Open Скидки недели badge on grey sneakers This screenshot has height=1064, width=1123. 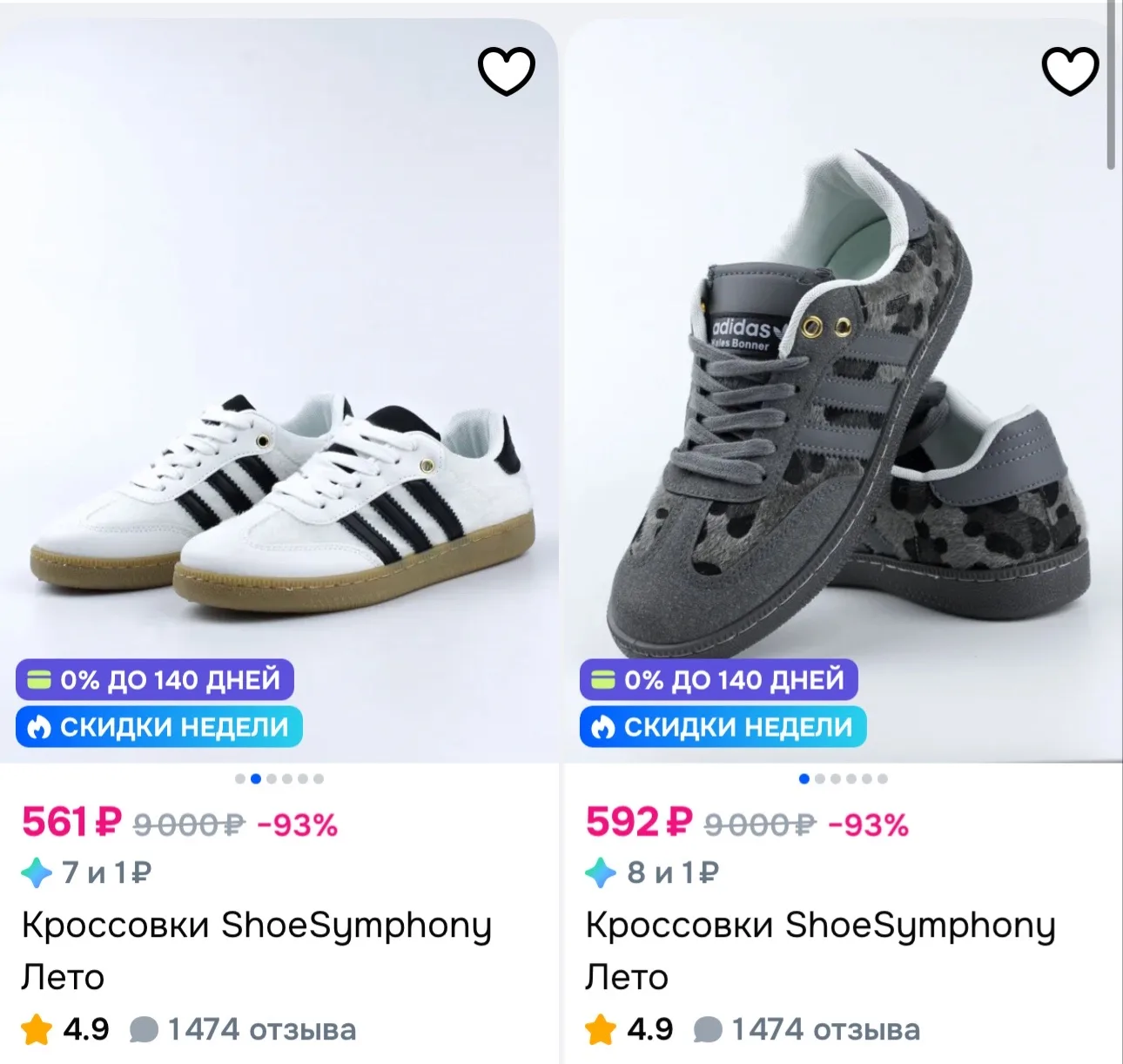pos(723,727)
